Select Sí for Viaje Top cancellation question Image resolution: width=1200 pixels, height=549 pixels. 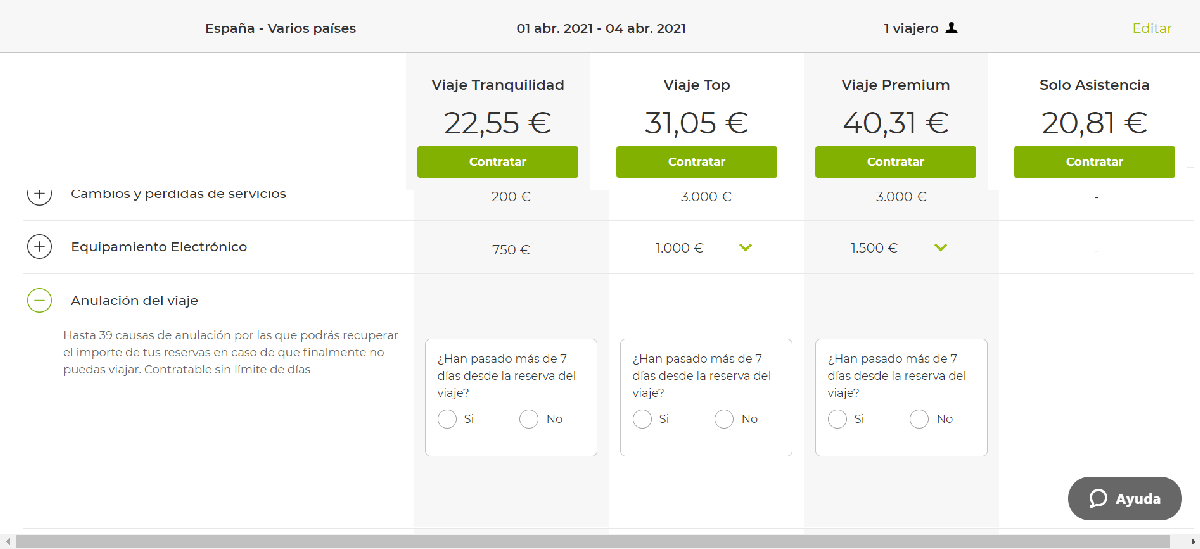coord(643,419)
